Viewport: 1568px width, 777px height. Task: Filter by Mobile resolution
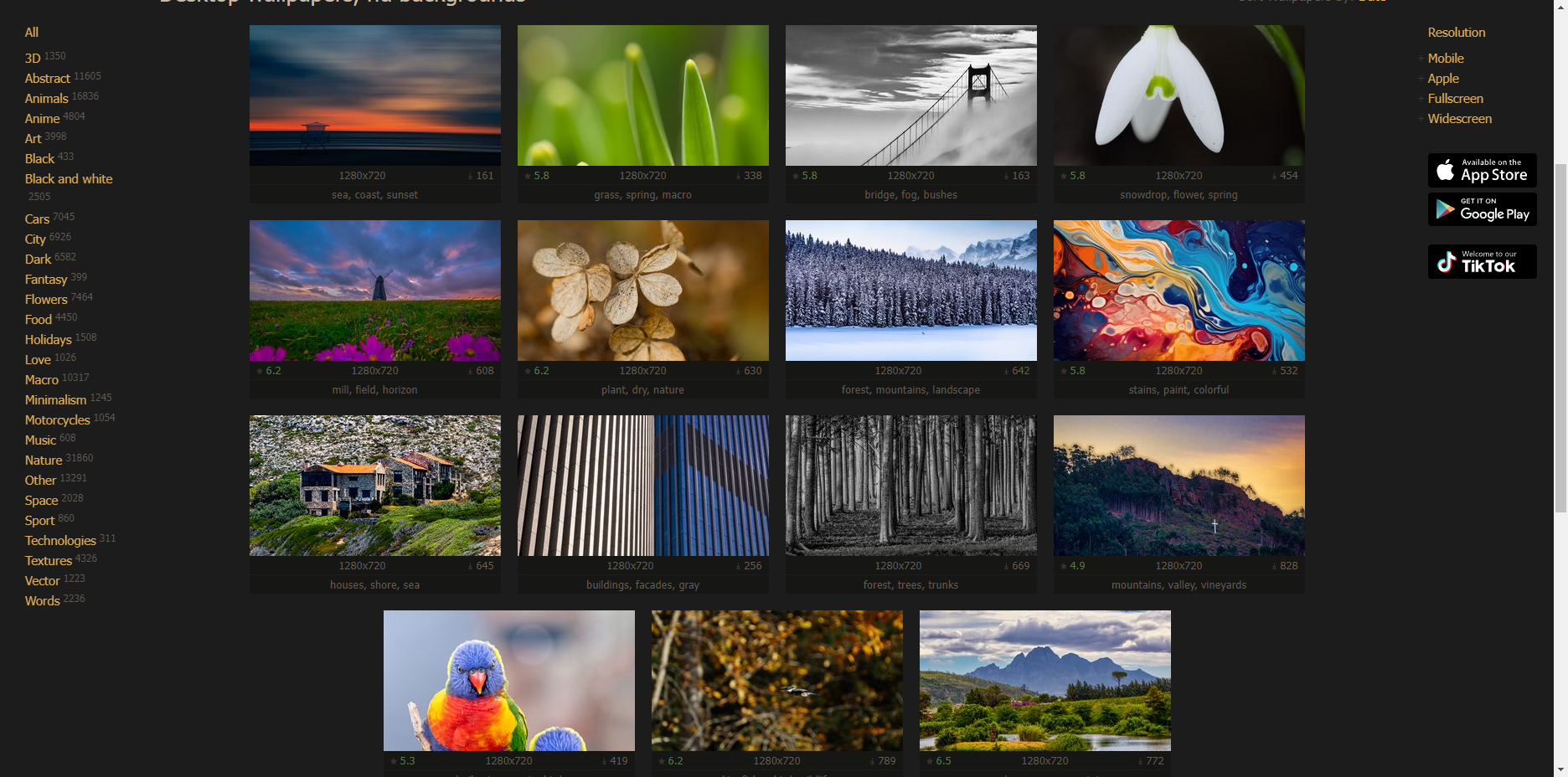(x=1446, y=59)
